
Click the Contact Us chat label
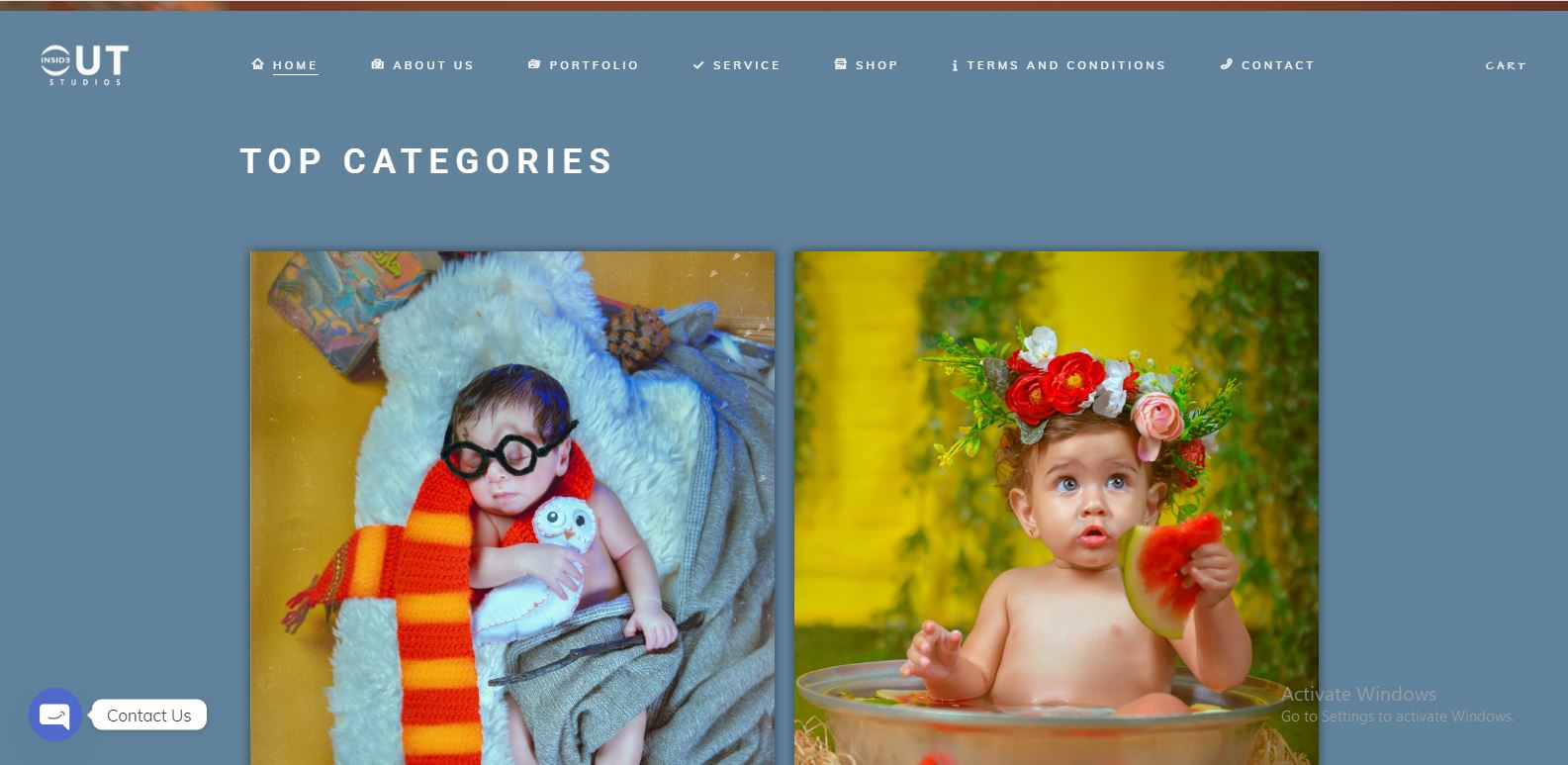click(x=149, y=716)
